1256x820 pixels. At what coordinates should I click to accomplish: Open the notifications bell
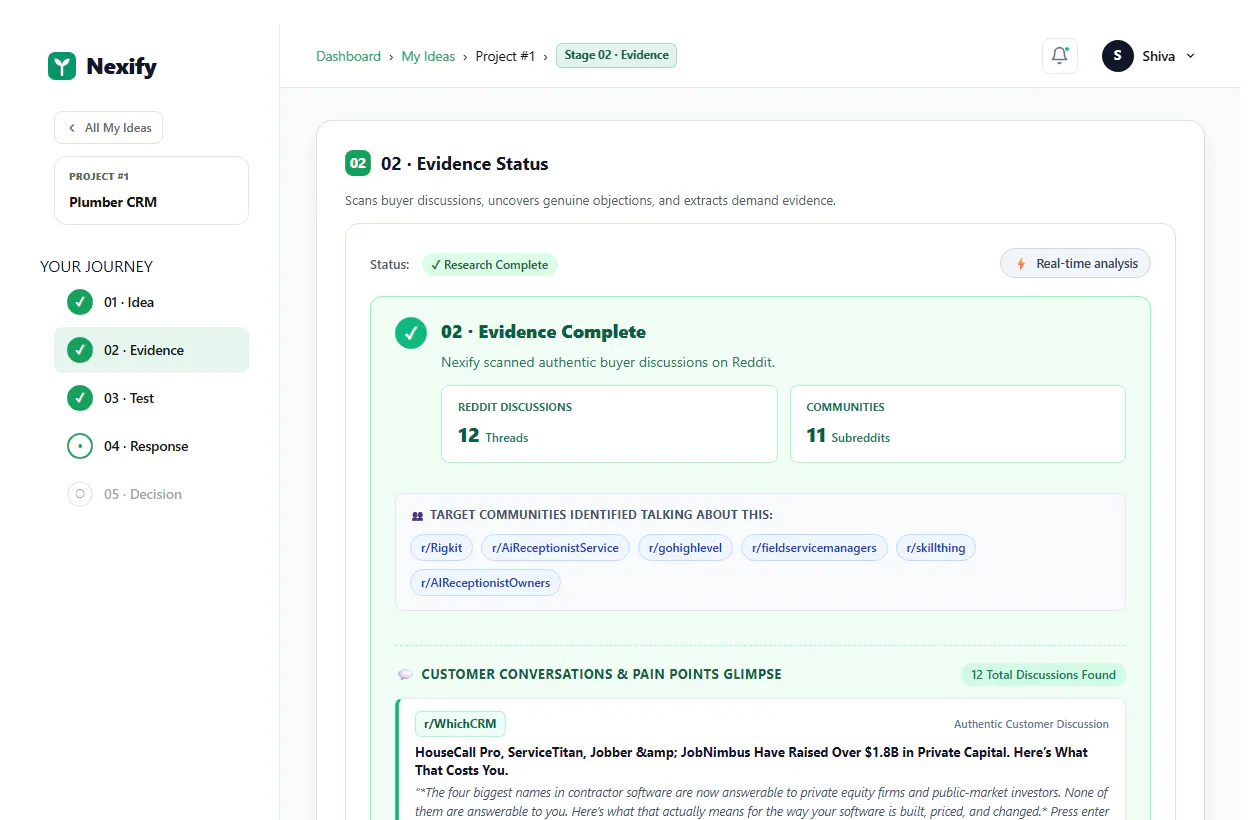(1060, 56)
